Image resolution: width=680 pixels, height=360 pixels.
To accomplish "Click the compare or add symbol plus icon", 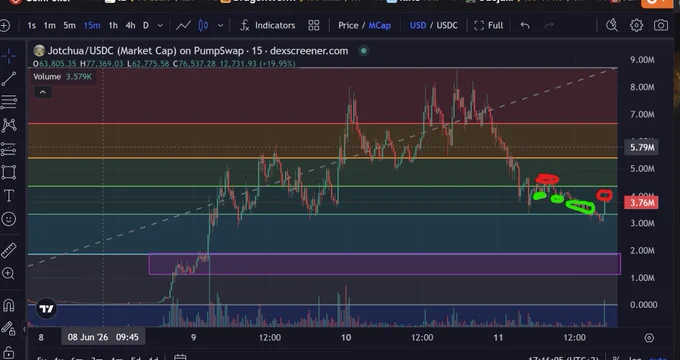I will click(4, 26).
